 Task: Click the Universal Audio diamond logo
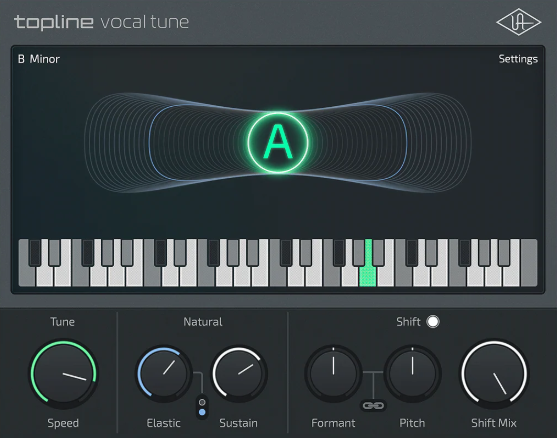coord(518,22)
